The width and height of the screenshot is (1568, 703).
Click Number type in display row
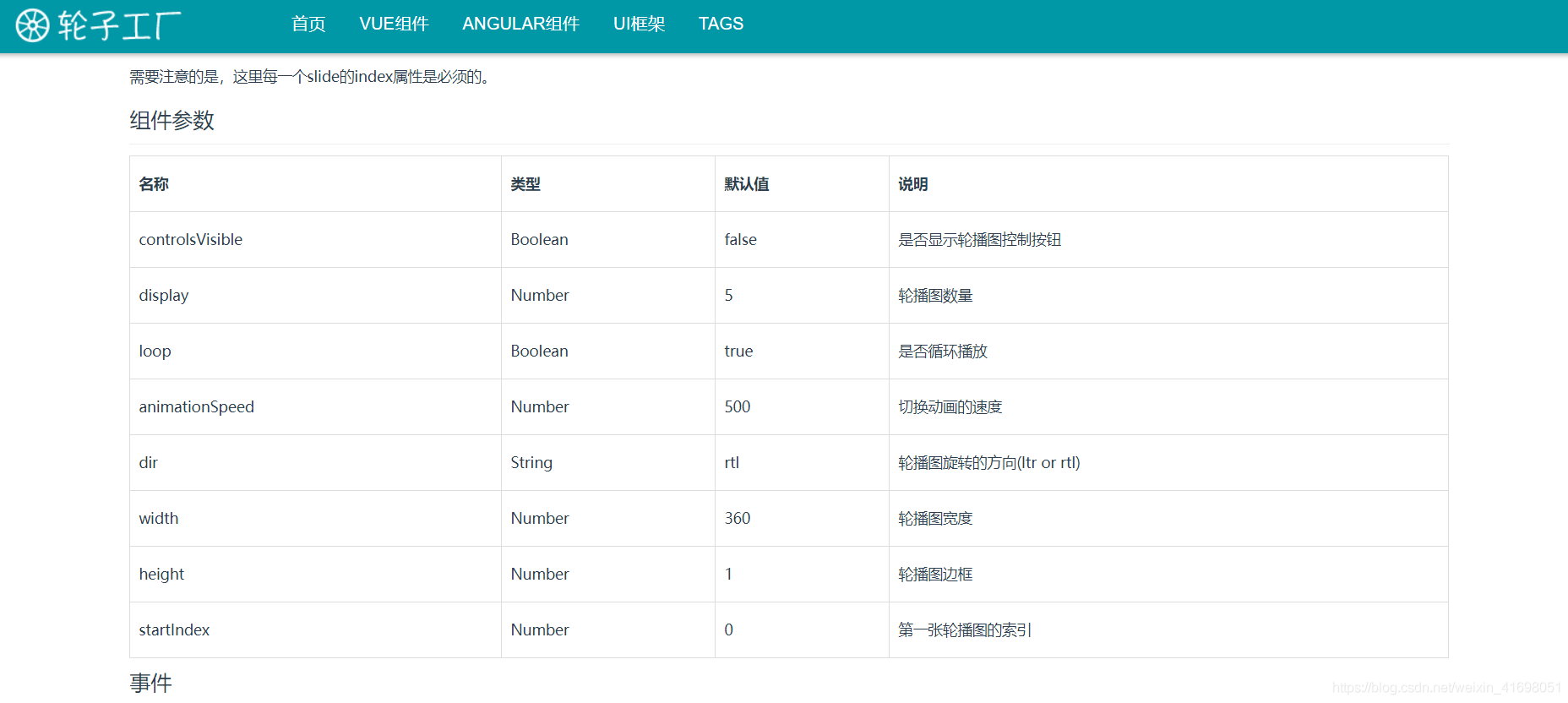click(x=540, y=296)
